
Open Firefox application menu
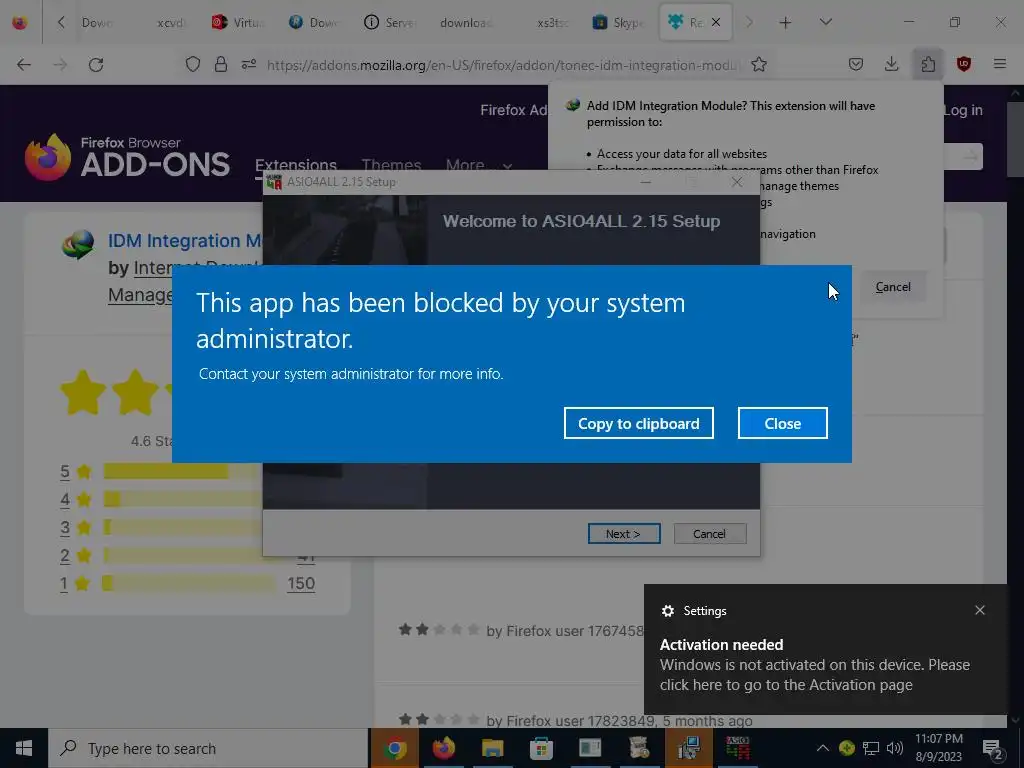[1000, 64]
